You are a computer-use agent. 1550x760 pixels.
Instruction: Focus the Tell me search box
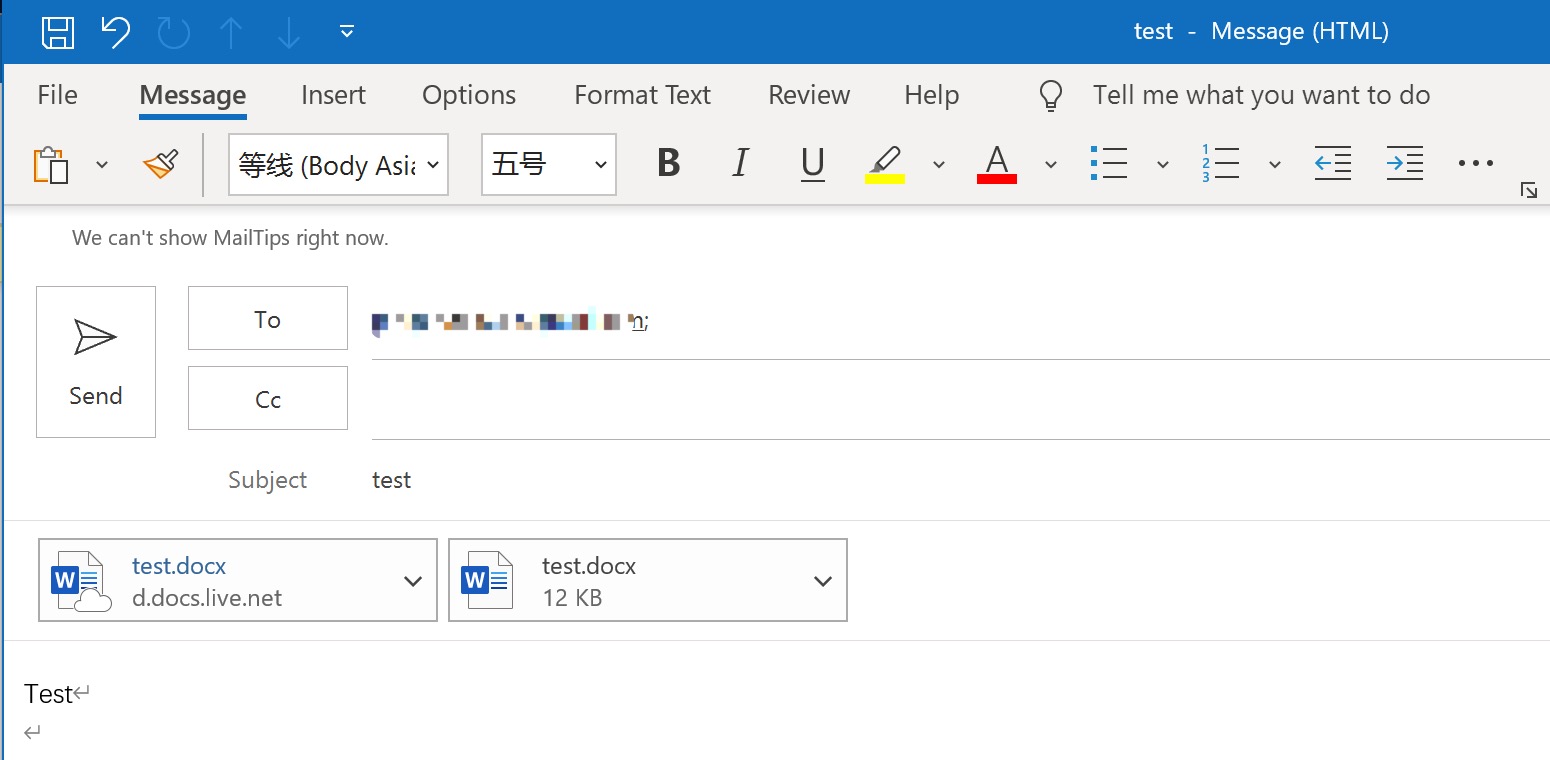pos(1261,95)
